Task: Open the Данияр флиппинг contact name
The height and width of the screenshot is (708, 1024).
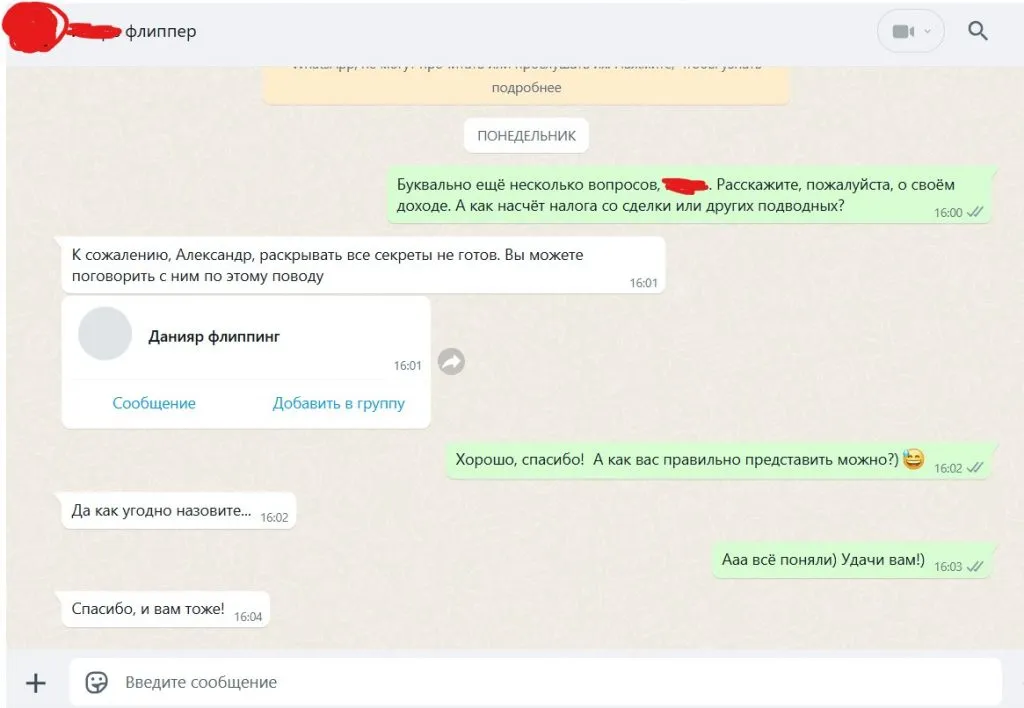Action: 214,336
